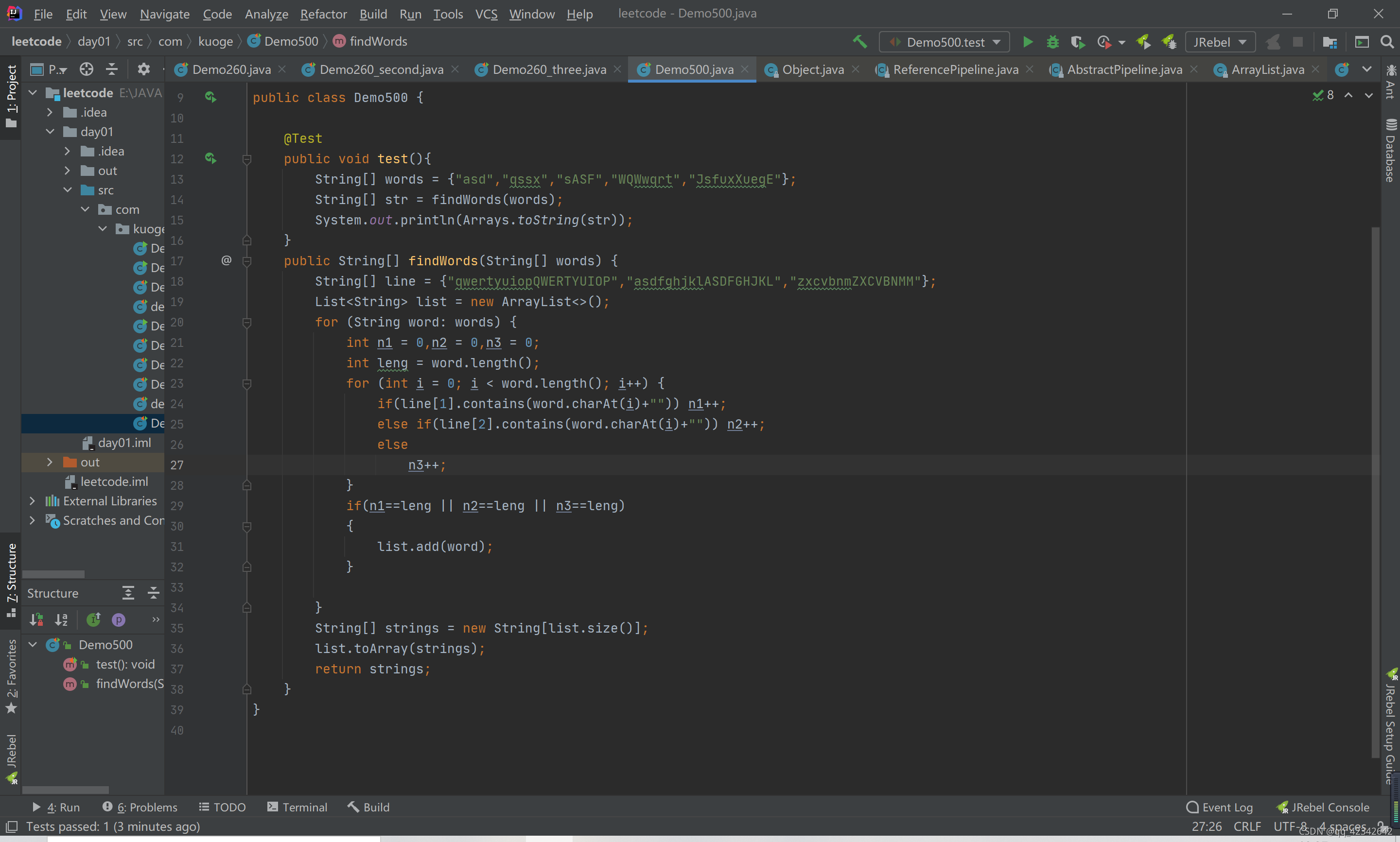Toggle Show Properties in Structure panel

click(118, 619)
